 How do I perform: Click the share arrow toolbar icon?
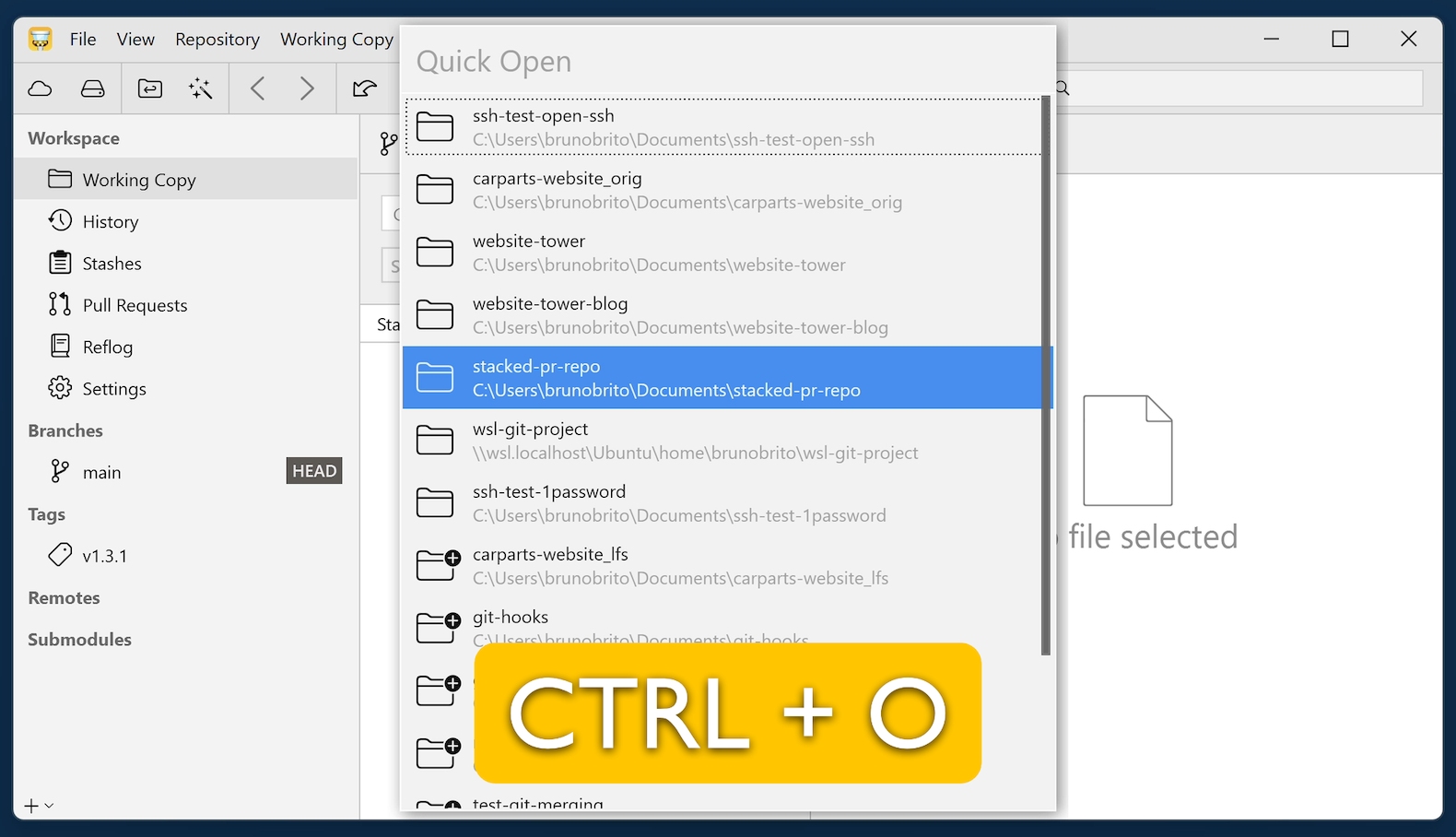[x=365, y=88]
